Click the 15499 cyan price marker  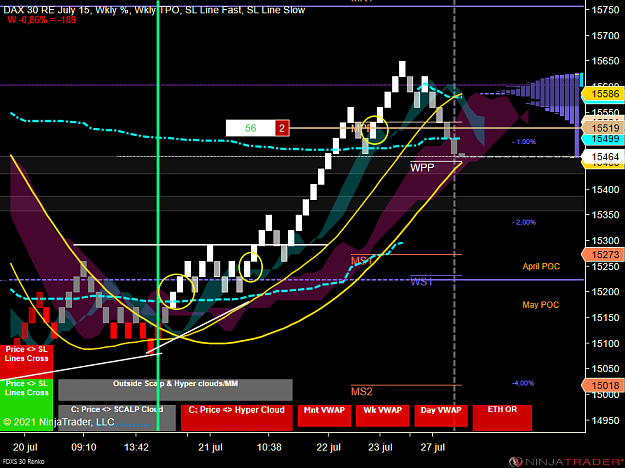pos(603,139)
